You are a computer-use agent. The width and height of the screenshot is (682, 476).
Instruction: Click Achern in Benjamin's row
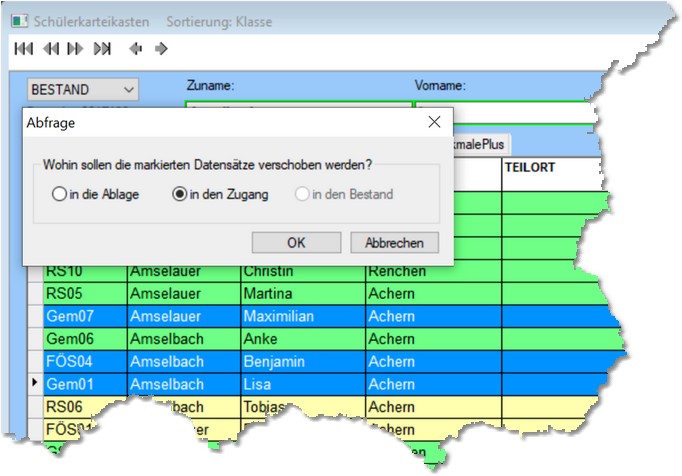click(434, 362)
